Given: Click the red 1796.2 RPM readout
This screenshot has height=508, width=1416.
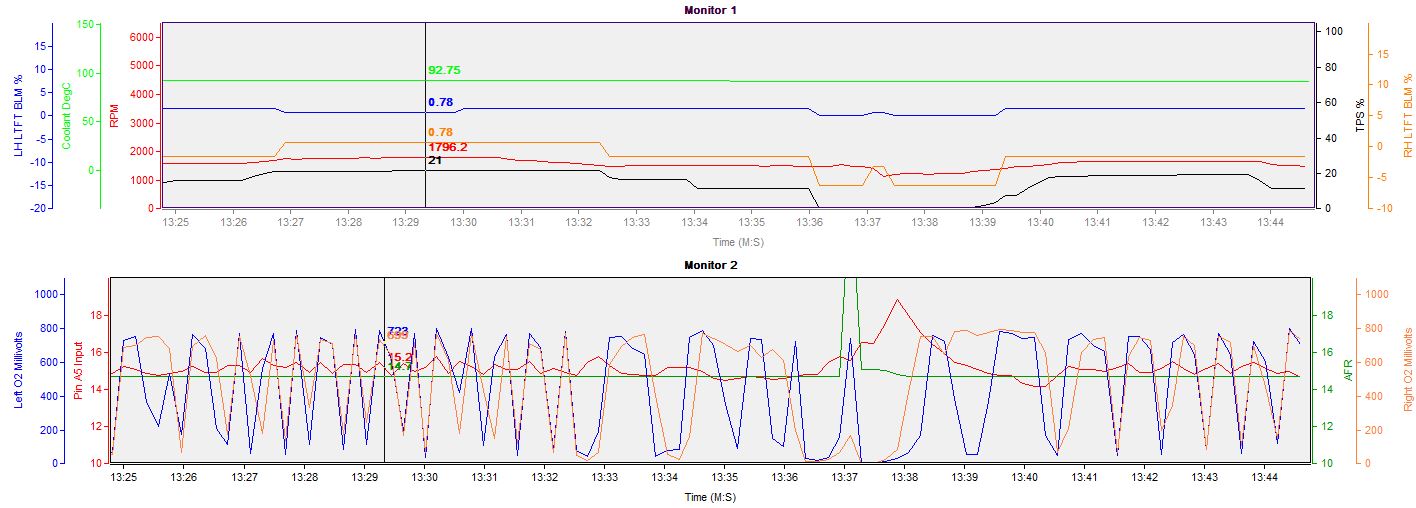Looking at the screenshot, I should tap(447, 147).
